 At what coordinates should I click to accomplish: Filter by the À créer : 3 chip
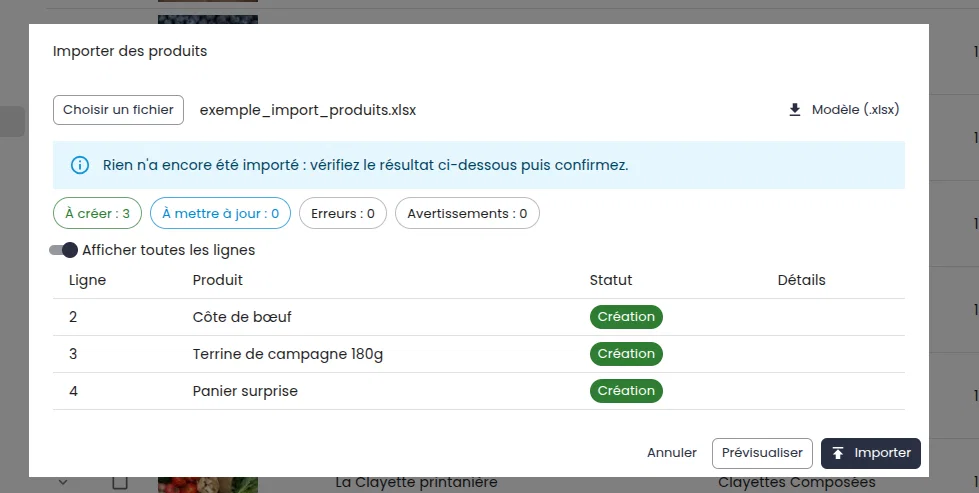click(97, 213)
